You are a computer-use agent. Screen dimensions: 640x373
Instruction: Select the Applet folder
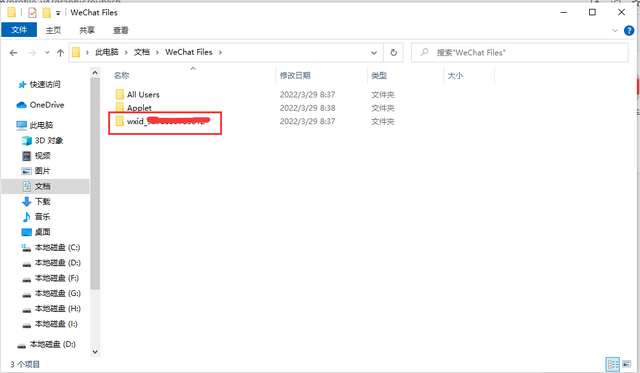point(139,108)
